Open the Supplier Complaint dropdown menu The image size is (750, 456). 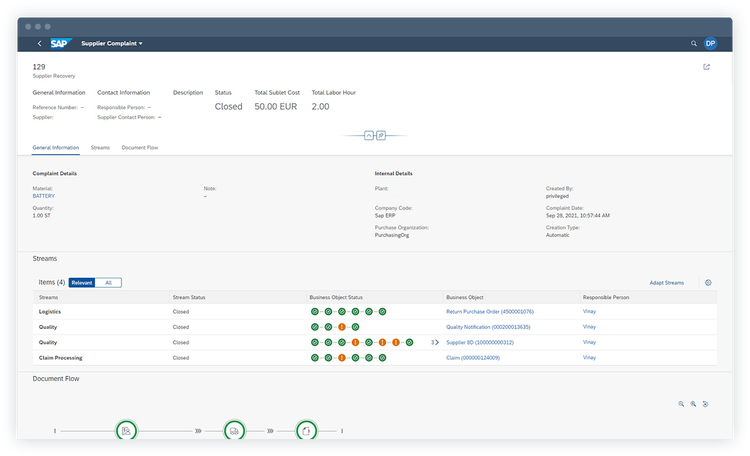(112, 44)
